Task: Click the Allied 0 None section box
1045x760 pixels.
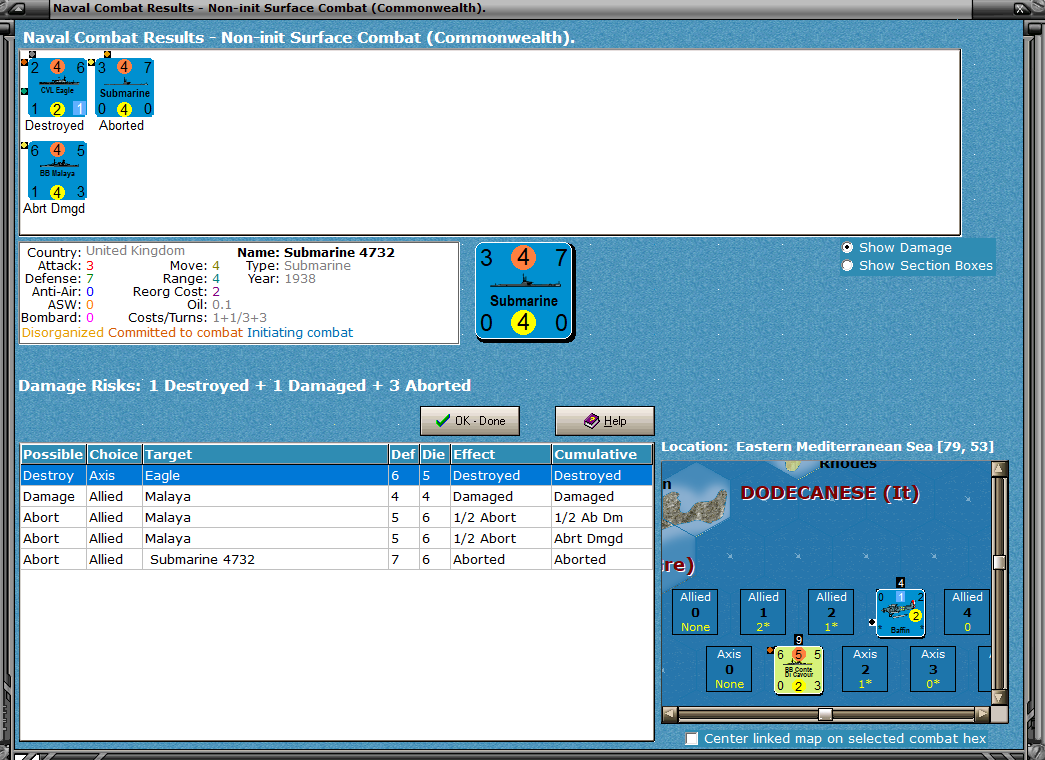Action: [x=695, y=612]
